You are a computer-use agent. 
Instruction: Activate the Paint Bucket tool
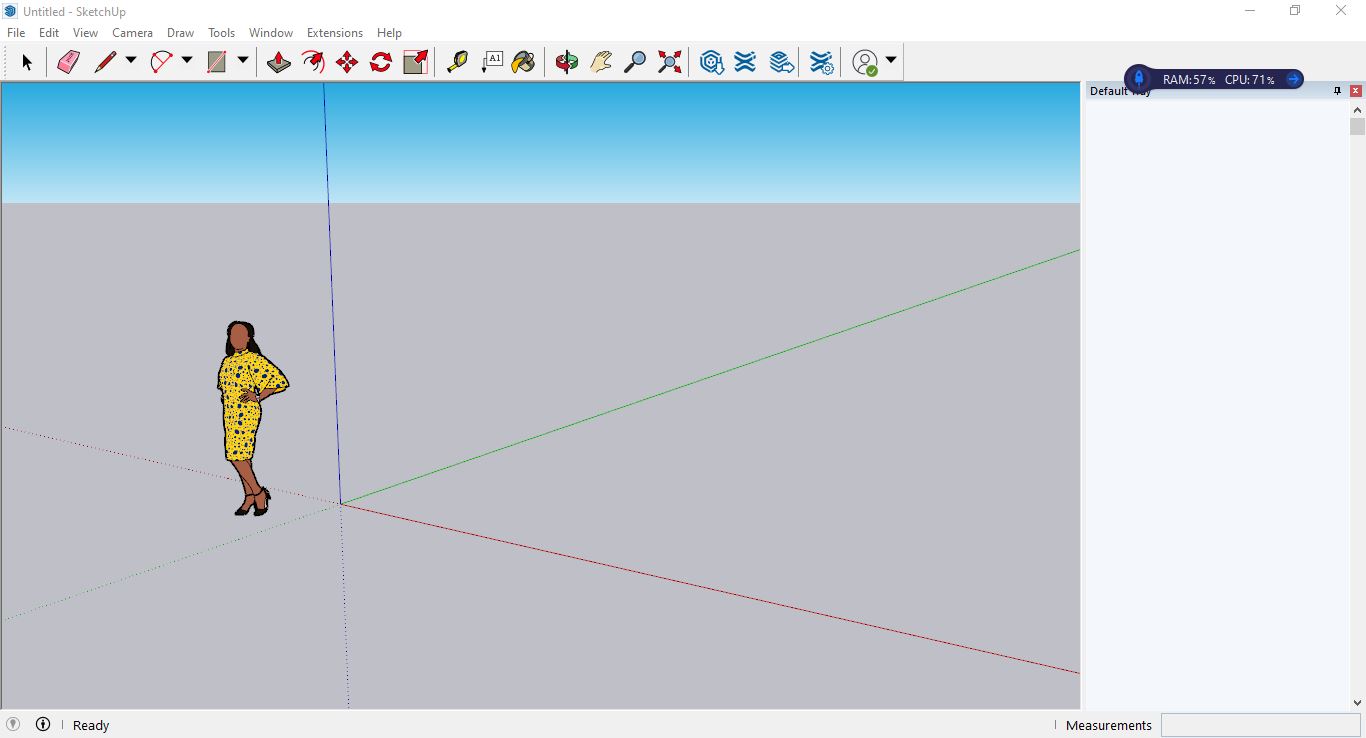point(523,62)
